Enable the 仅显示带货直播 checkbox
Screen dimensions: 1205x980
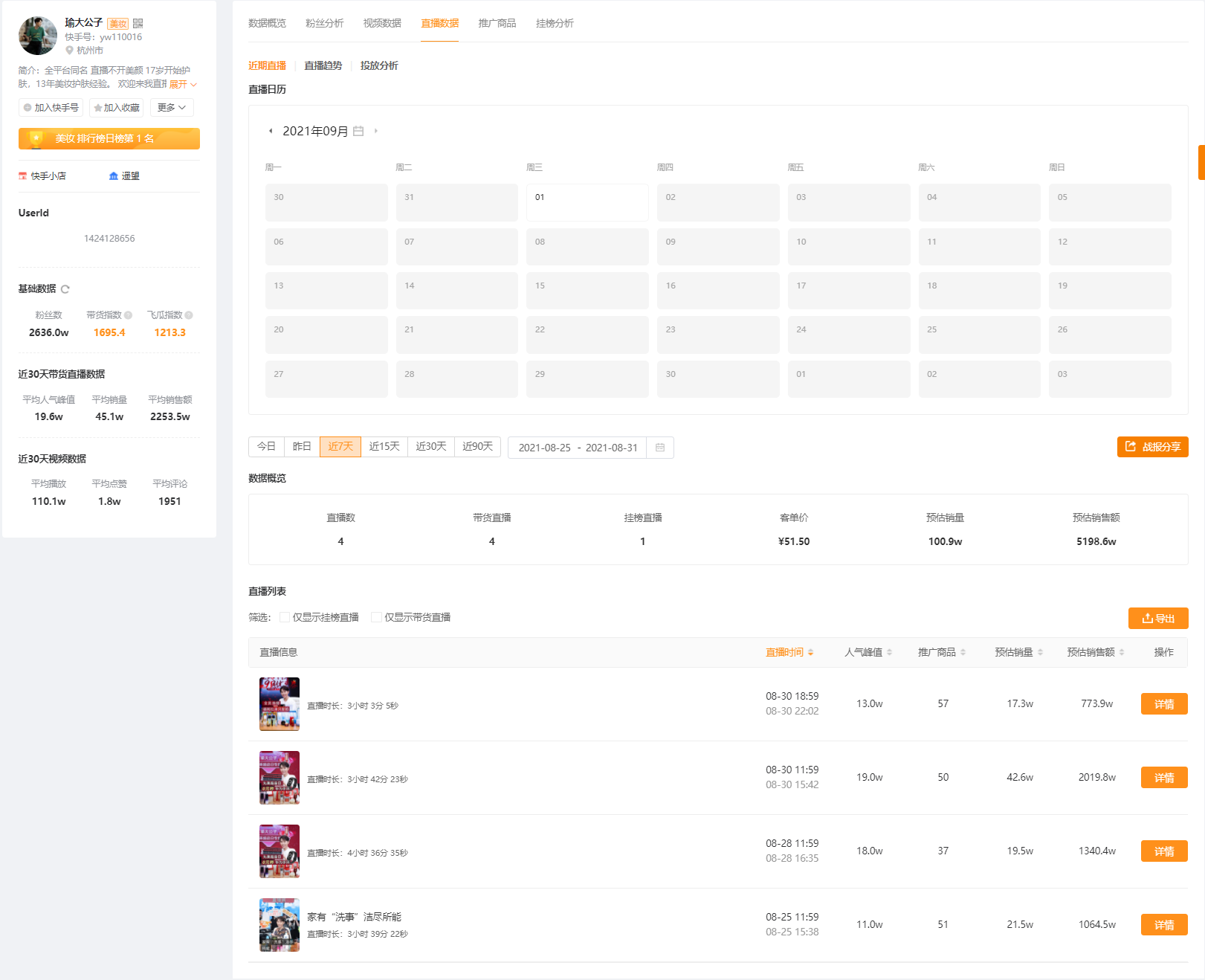[377, 617]
